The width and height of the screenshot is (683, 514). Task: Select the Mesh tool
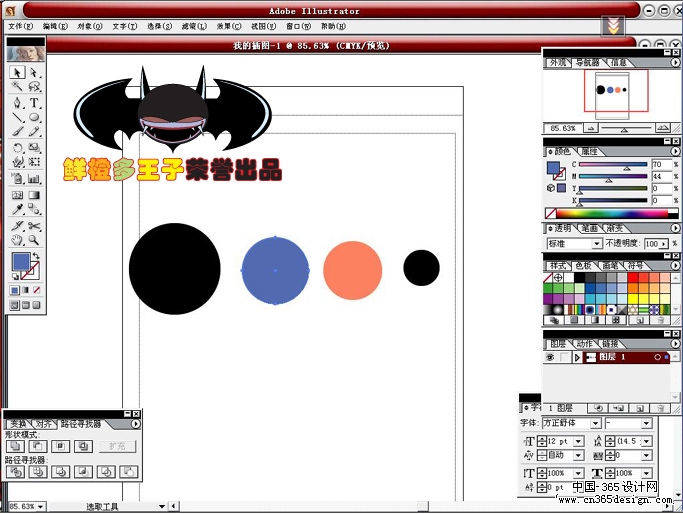click(17, 195)
